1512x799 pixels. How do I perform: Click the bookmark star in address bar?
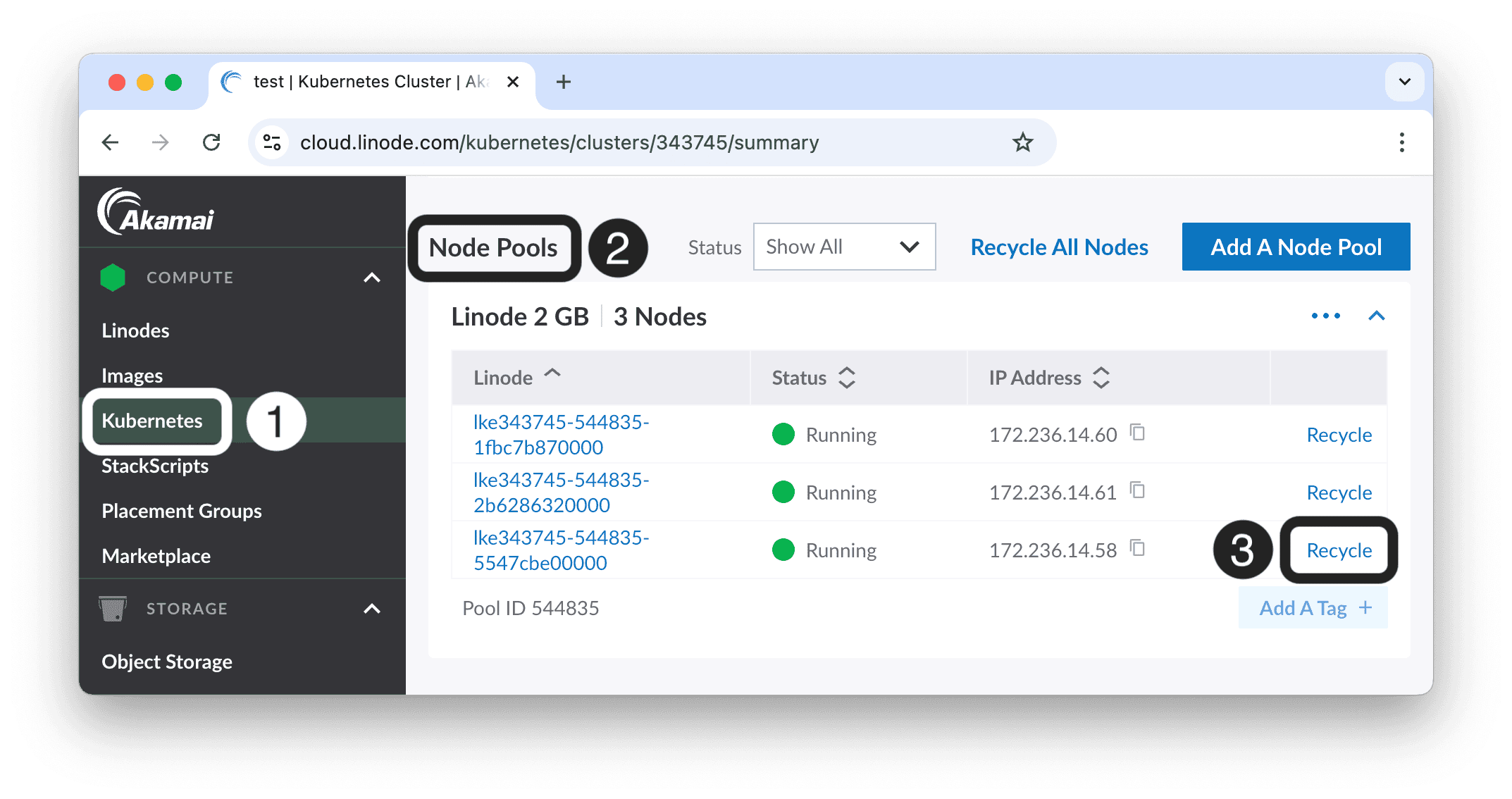1022,142
